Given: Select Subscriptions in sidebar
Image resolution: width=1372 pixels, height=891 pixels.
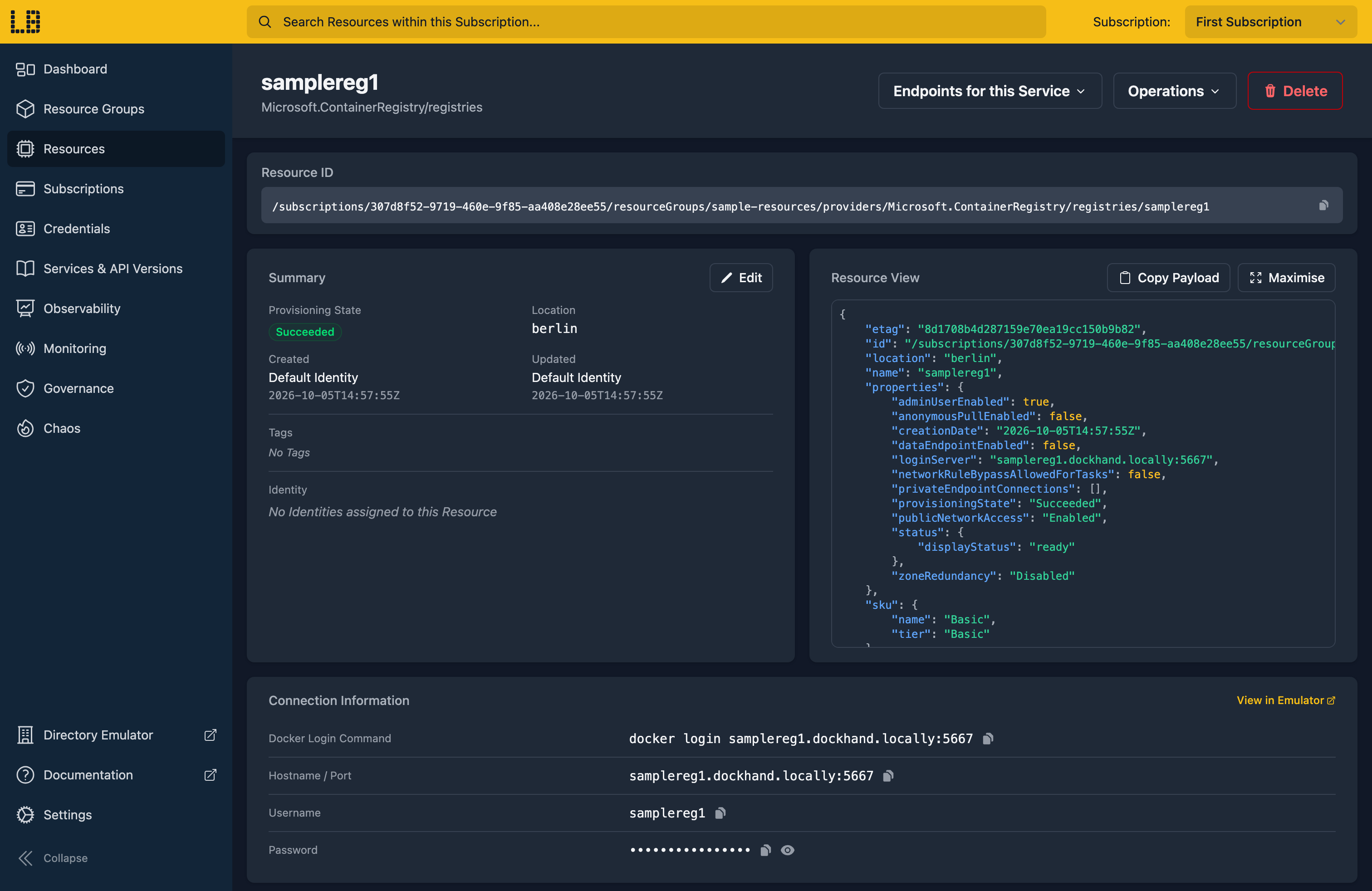Looking at the screenshot, I should point(116,188).
